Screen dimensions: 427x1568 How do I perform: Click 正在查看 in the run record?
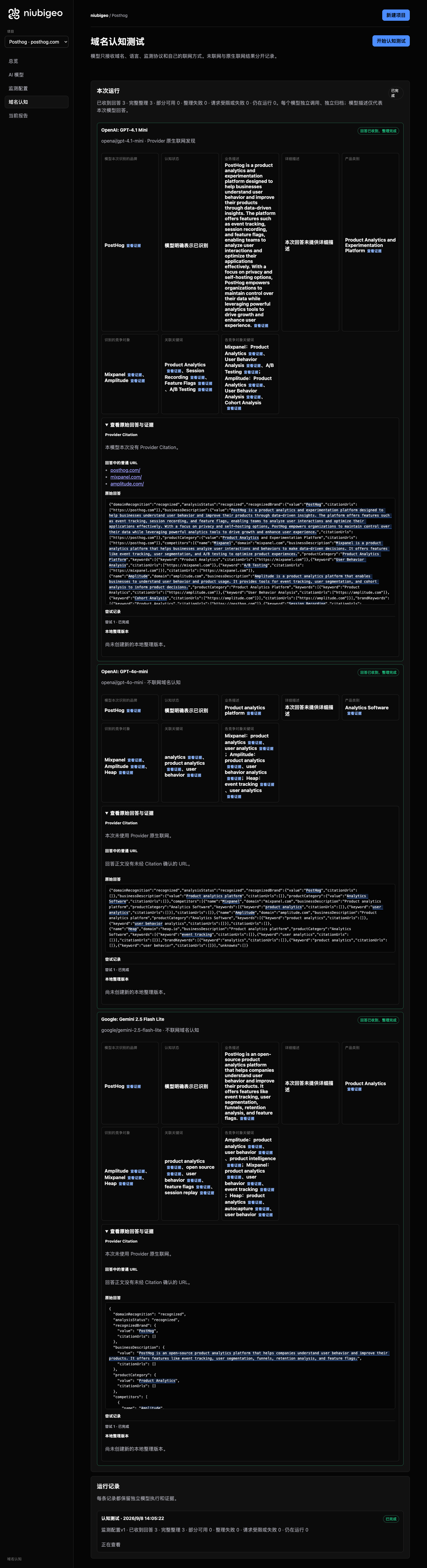click(x=111, y=1544)
